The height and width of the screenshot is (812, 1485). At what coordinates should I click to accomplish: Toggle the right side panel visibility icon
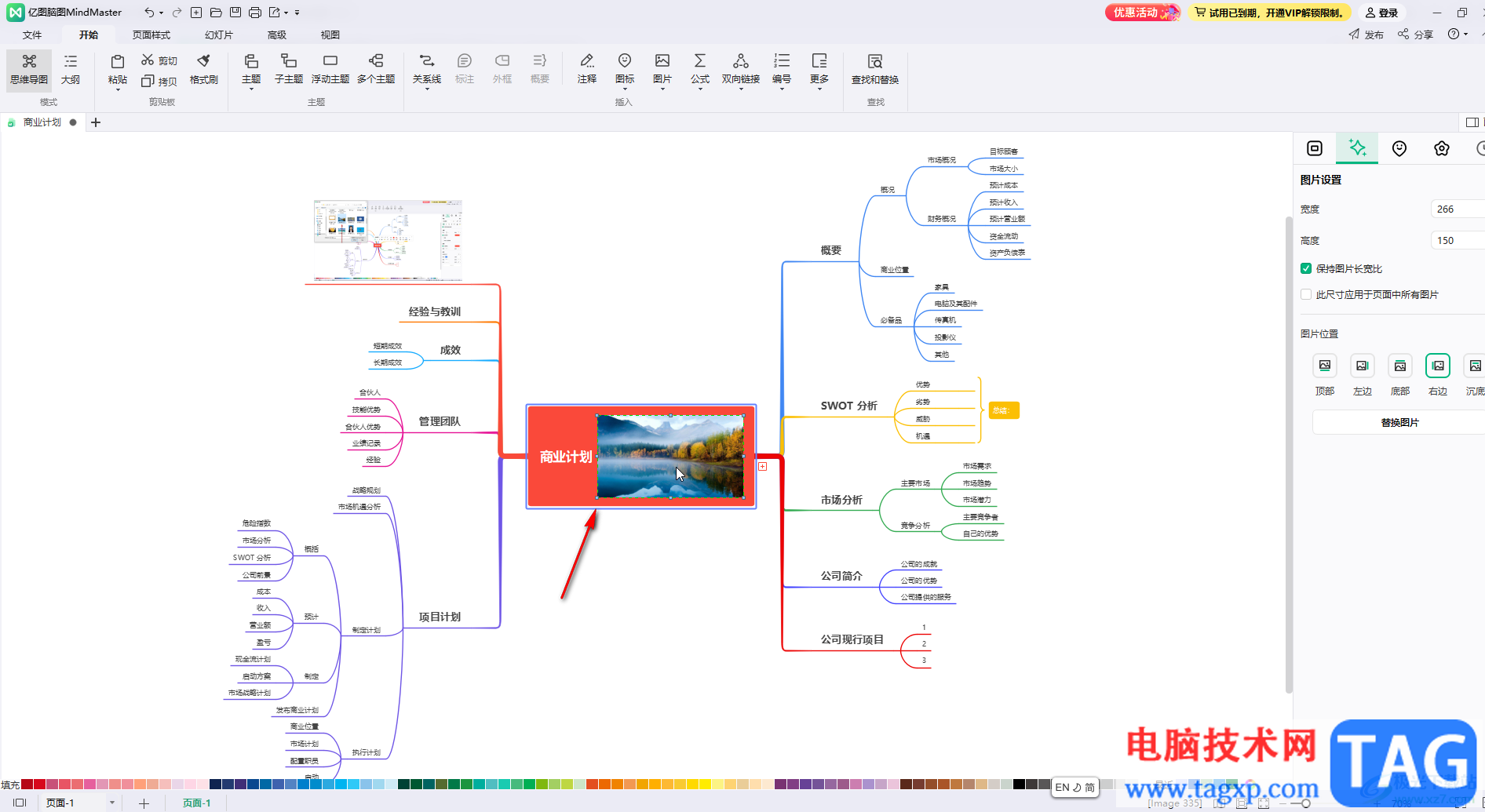click(1472, 122)
